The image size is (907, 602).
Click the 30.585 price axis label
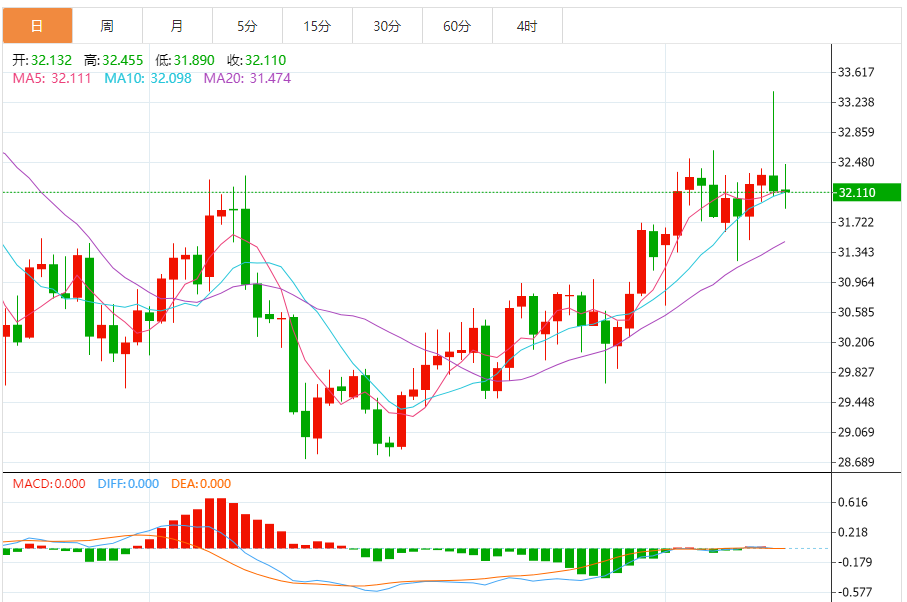(x=856, y=312)
